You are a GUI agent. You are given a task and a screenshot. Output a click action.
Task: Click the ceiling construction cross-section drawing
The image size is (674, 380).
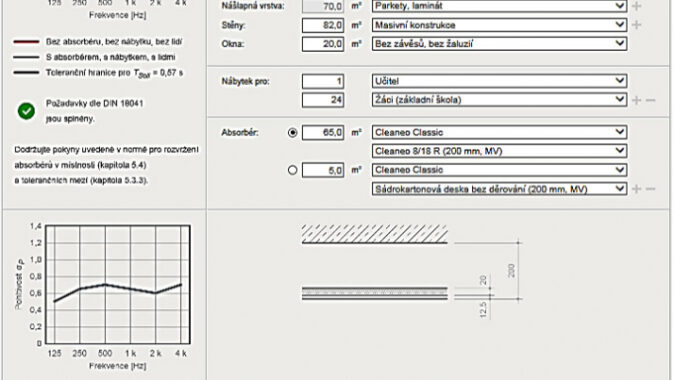click(x=411, y=272)
